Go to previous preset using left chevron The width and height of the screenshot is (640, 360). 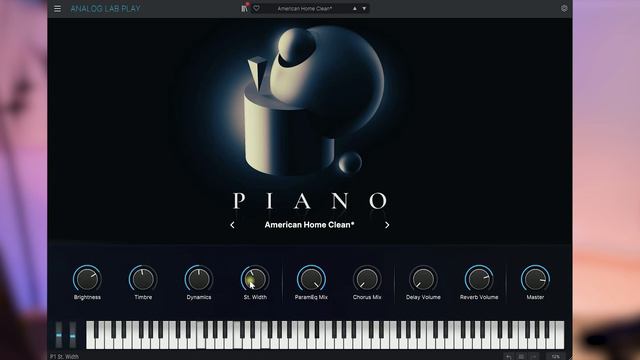point(232,225)
